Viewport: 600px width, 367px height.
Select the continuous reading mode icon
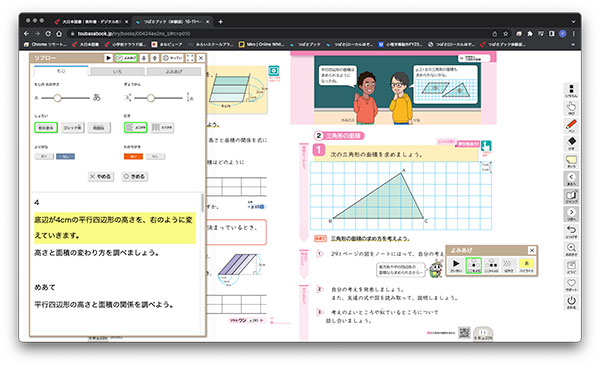[491, 265]
